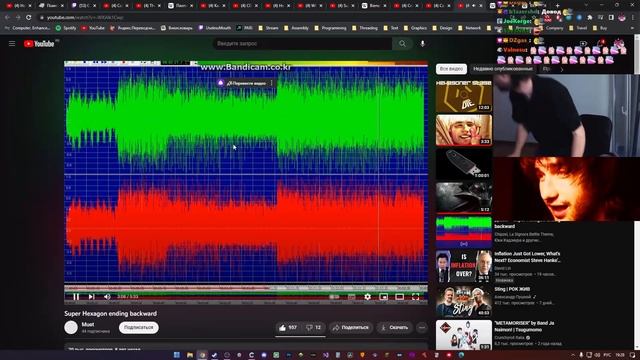Mute the video with speaker icon
Viewport: 640px width, 360px height.
coord(107,297)
